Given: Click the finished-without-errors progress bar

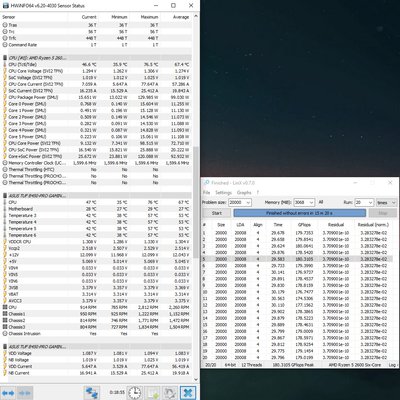Looking at the screenshot, I should pos(299,213).
